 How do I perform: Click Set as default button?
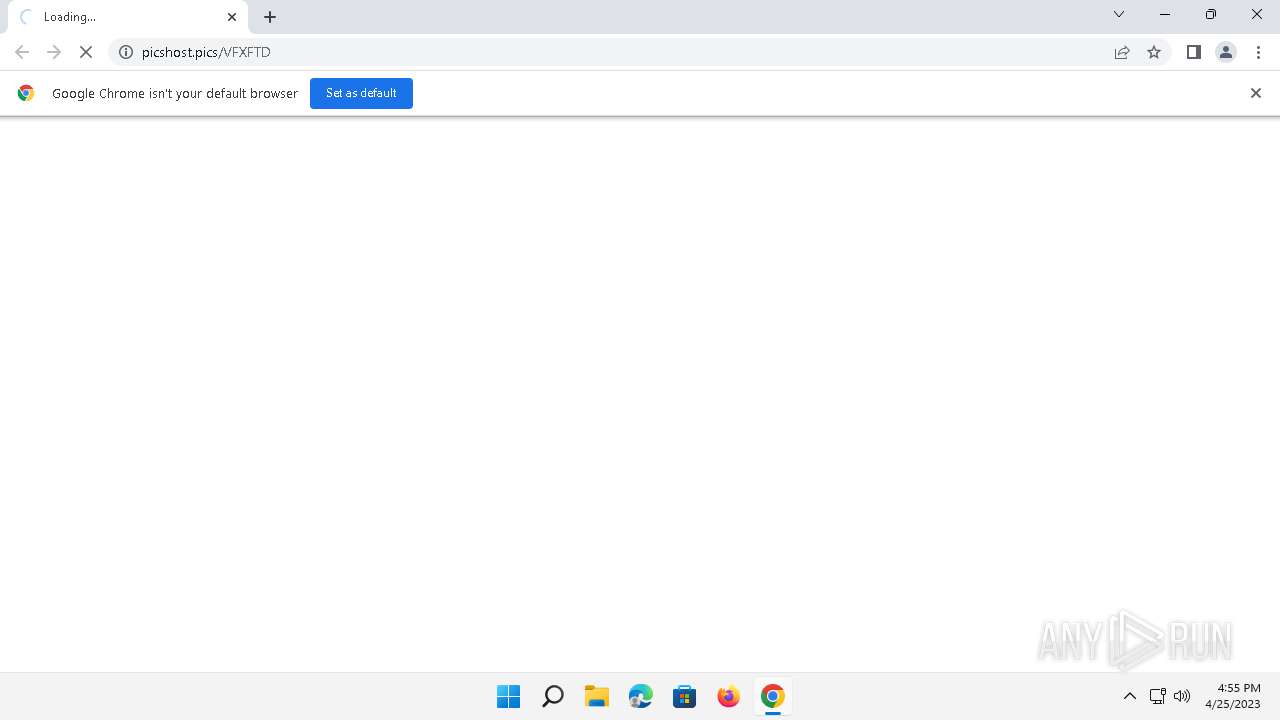coord(361,93)
